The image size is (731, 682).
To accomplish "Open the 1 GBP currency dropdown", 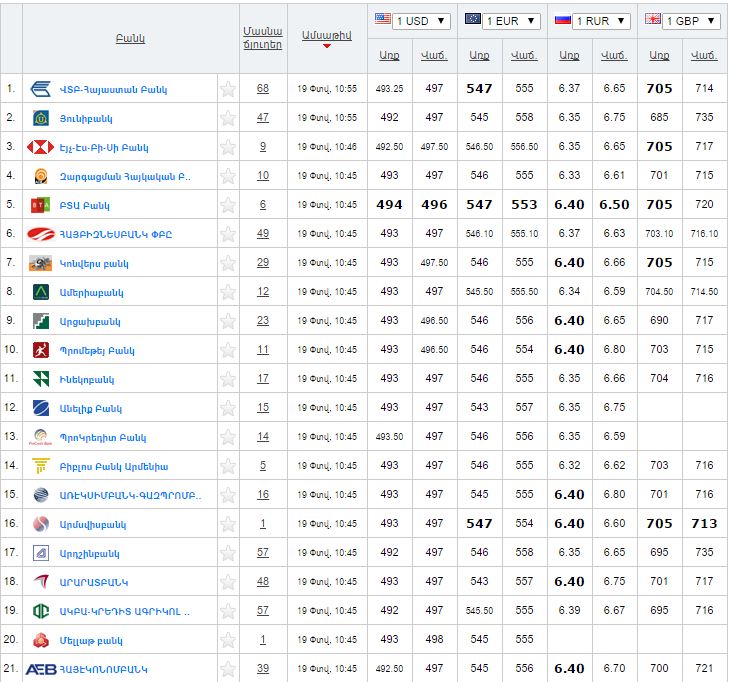I will point(681,21).
